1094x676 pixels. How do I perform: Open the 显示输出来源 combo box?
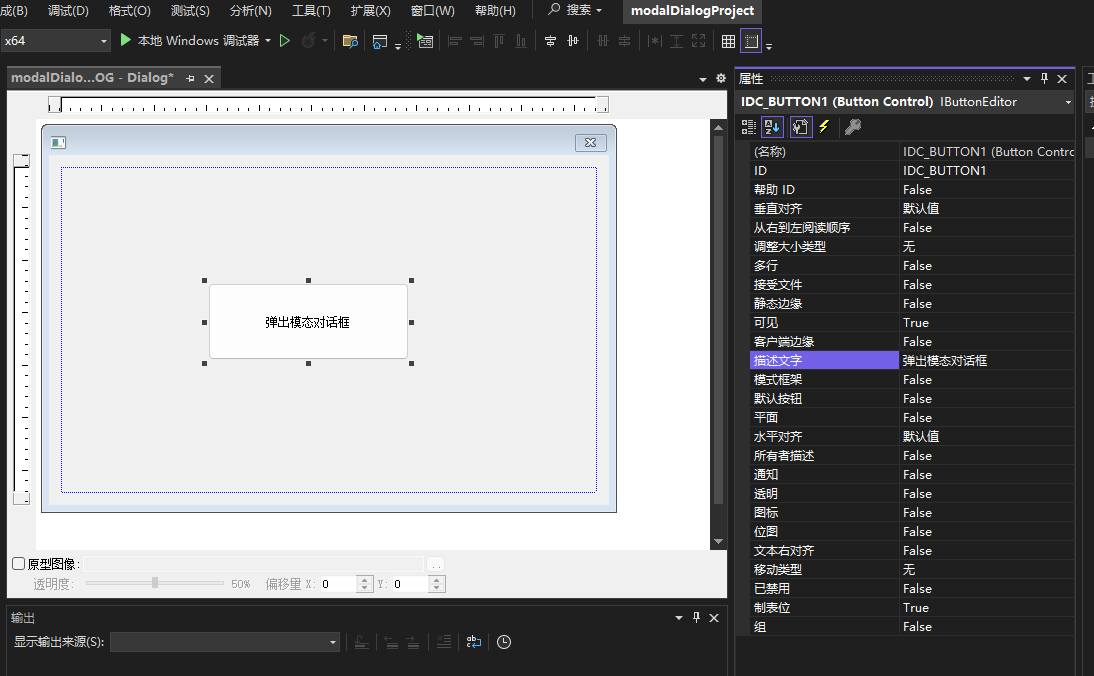click(x=333, y=642)
